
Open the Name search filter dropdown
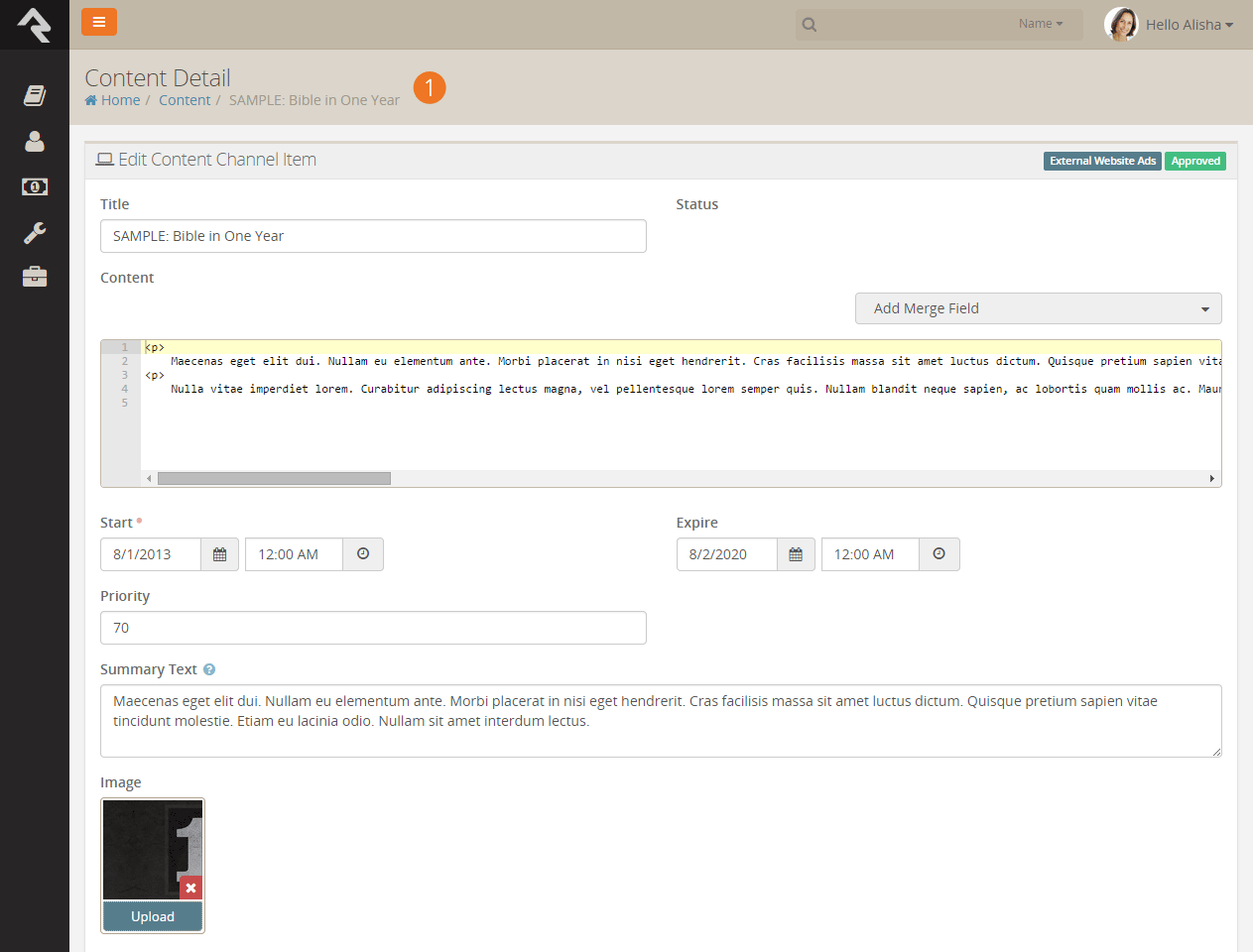tap(1040, 24)
